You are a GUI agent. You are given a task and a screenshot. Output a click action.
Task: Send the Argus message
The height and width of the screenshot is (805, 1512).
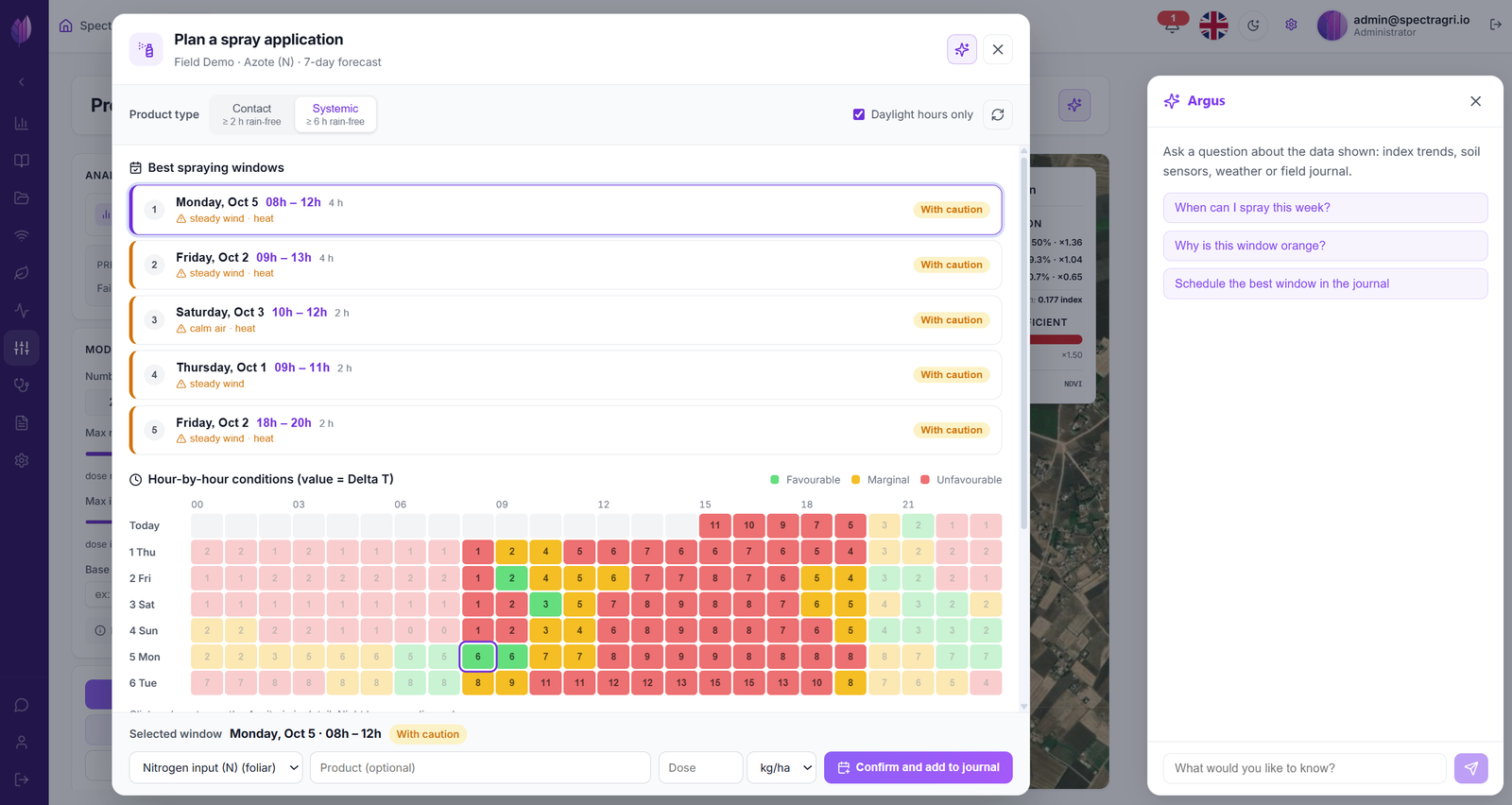[1470, 768]
